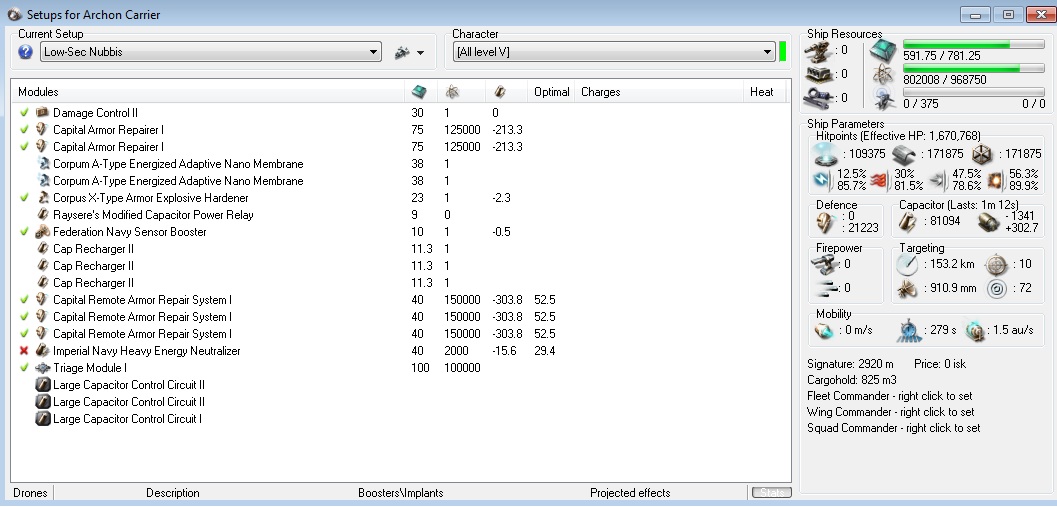Click the shield hitpoints icon 109375
The height and width of the screenshot is (507, 1057).
[x=827, y=154]
